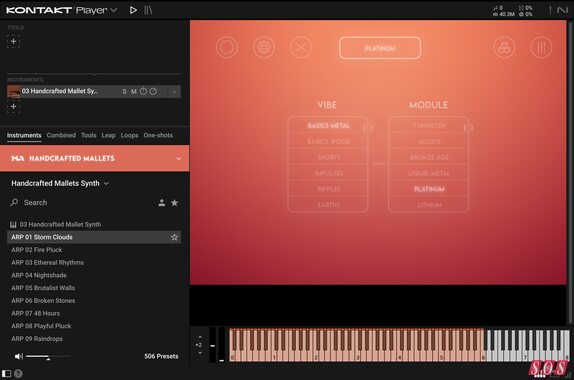The height and width of the screenshot is (380, 574).
Task: Select preset ARP 09 Raindrops
Action: [x=94, y=339]
